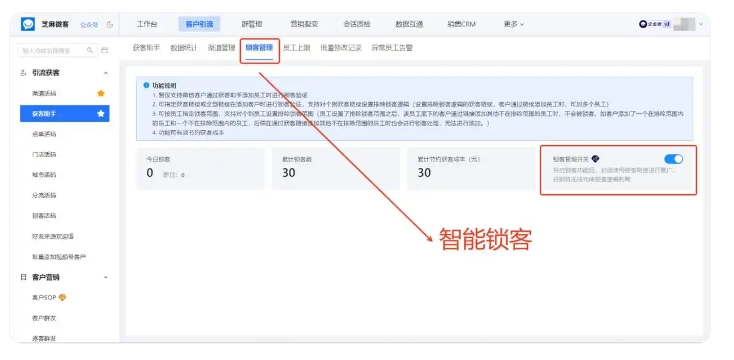Switch to the 获客助手 tab

[x=146, y=48]
